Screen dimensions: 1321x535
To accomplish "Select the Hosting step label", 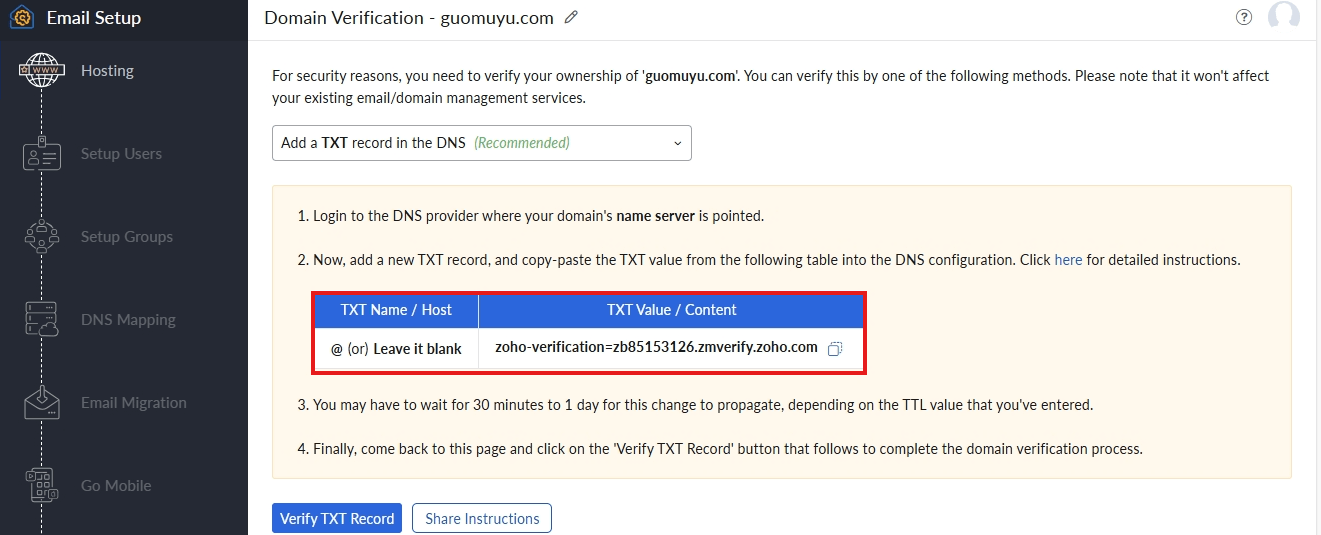I will tap(107, 71).
